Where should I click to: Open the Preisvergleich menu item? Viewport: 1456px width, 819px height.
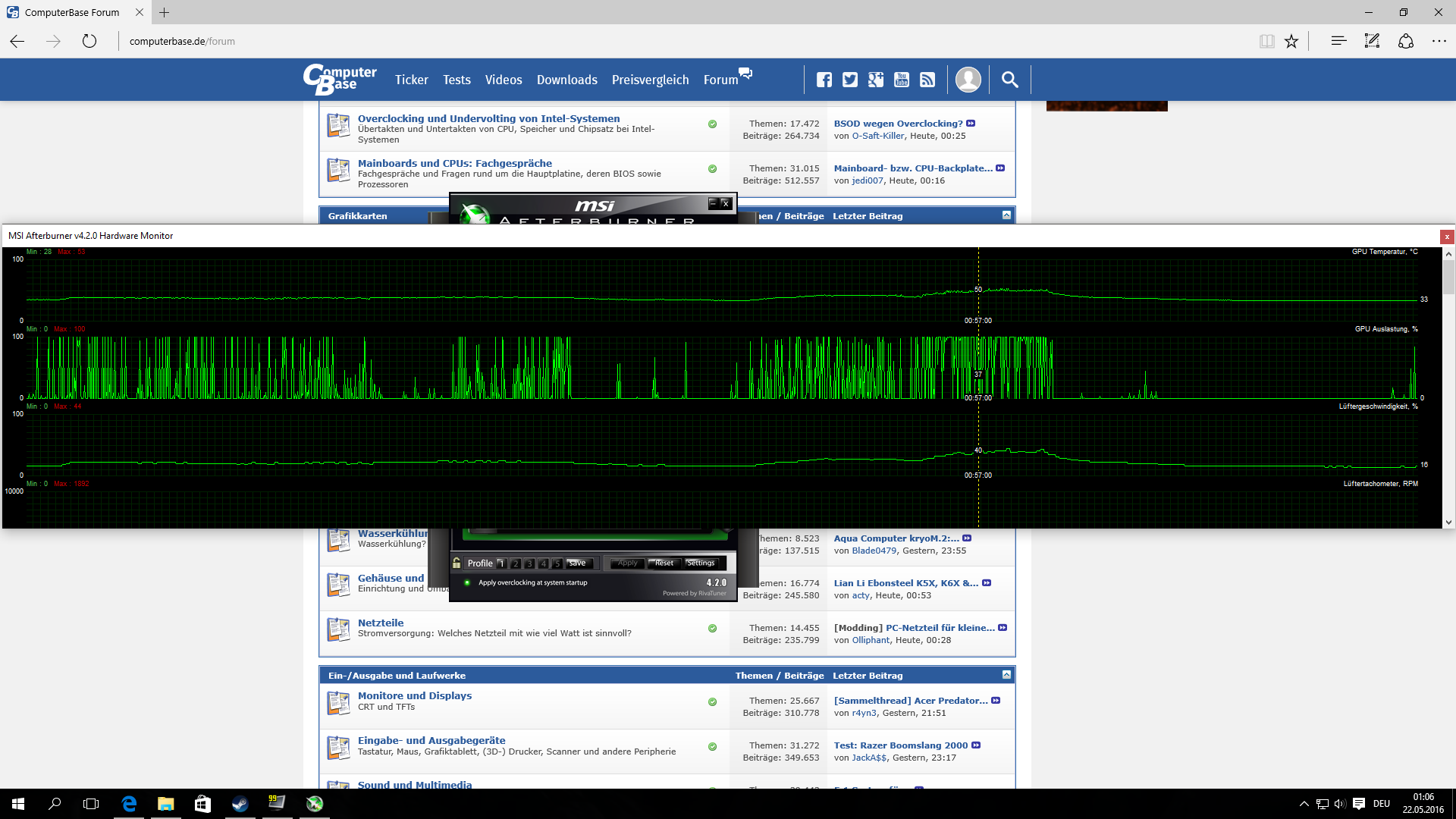coord(650,80)
